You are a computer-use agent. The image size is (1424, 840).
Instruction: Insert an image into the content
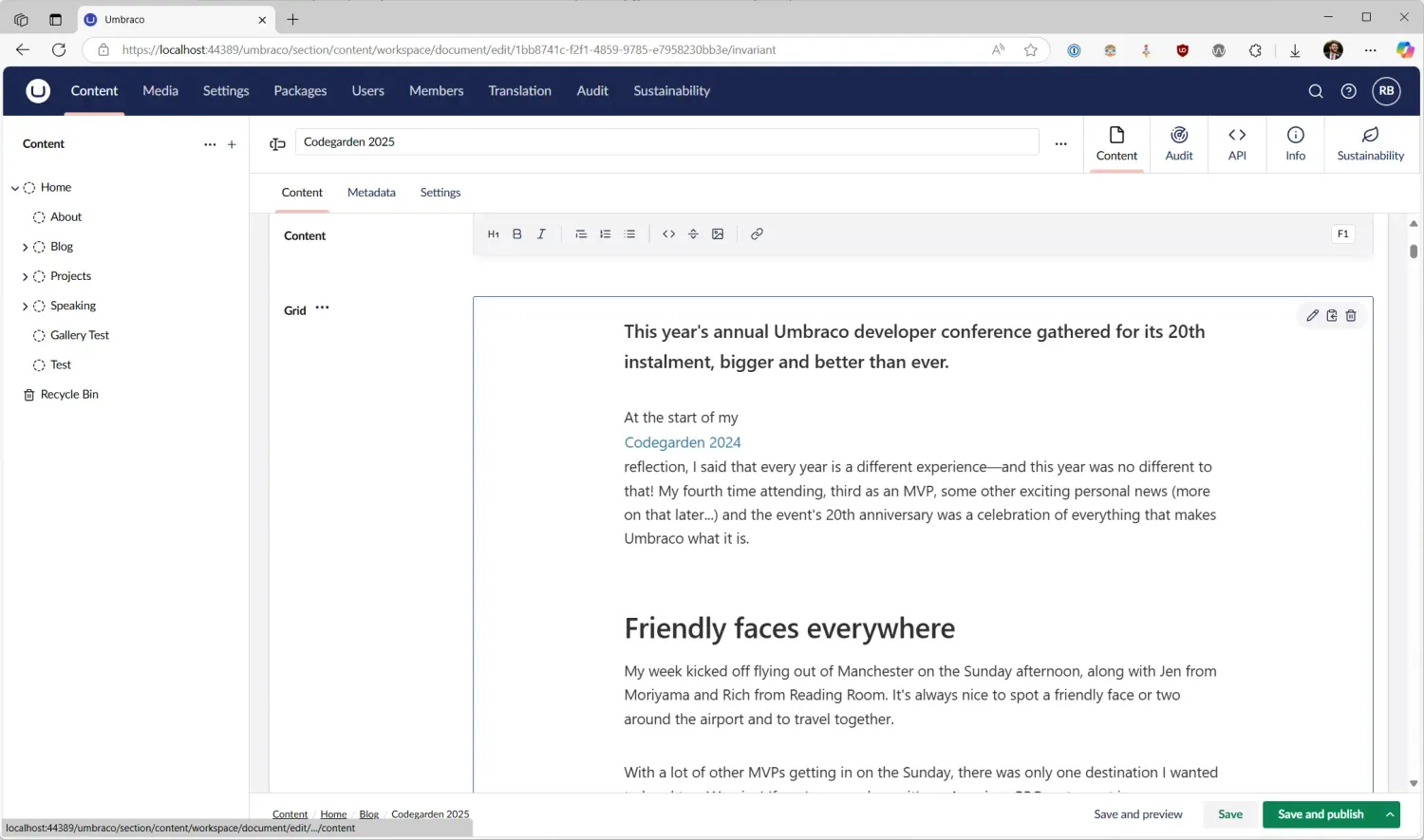pos(718,233)
